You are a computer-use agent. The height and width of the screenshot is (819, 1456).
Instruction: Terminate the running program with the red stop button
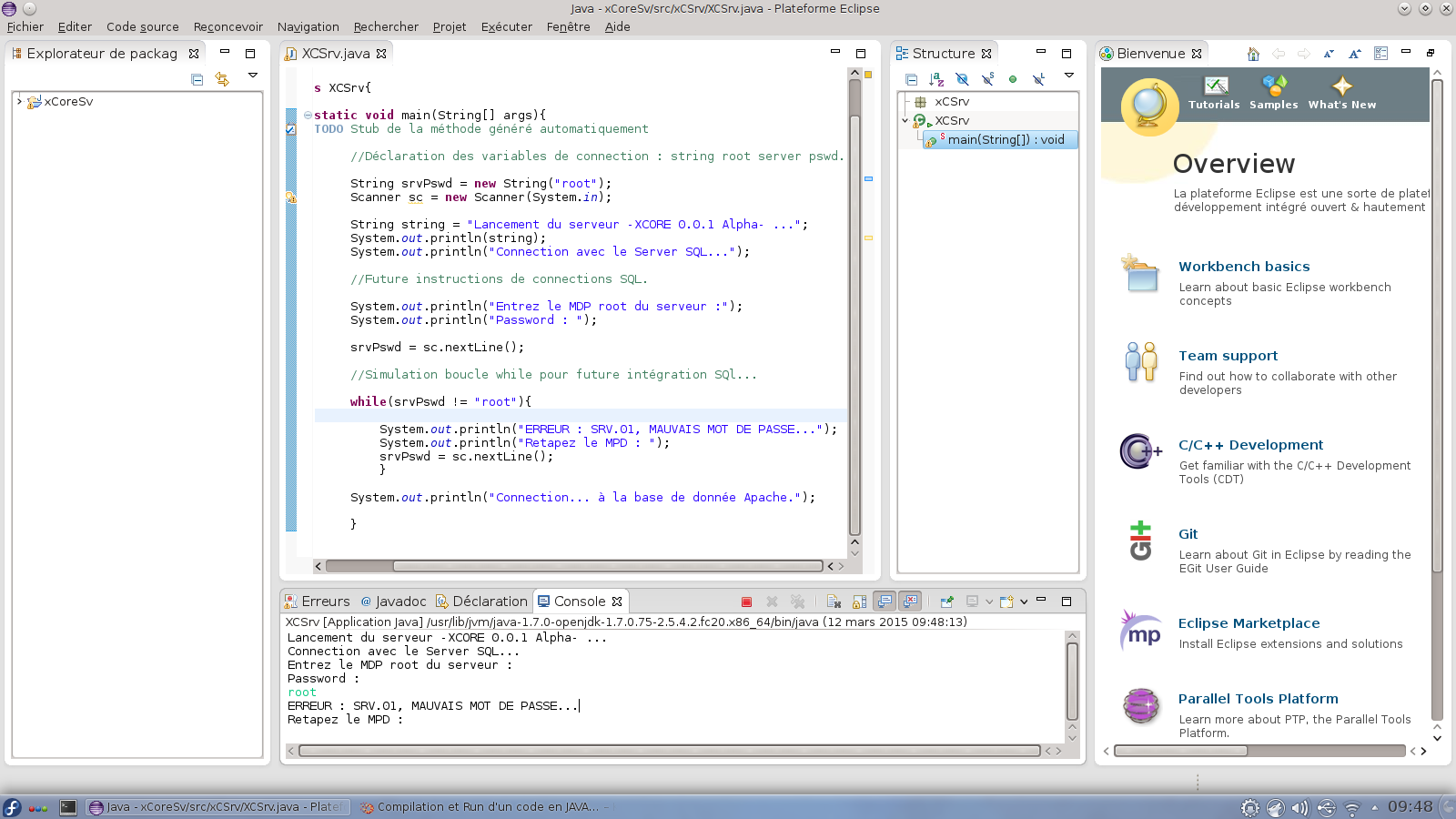point(746,602)
